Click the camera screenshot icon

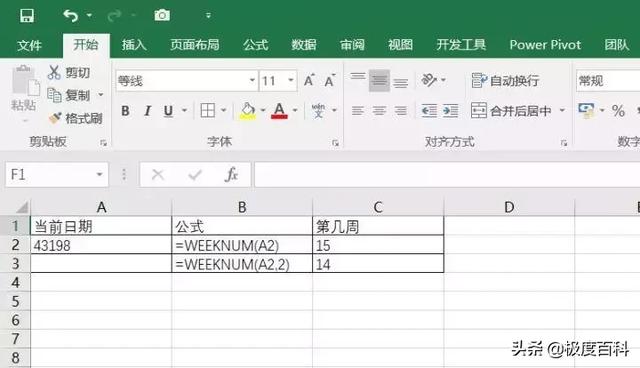pos(162,16)
